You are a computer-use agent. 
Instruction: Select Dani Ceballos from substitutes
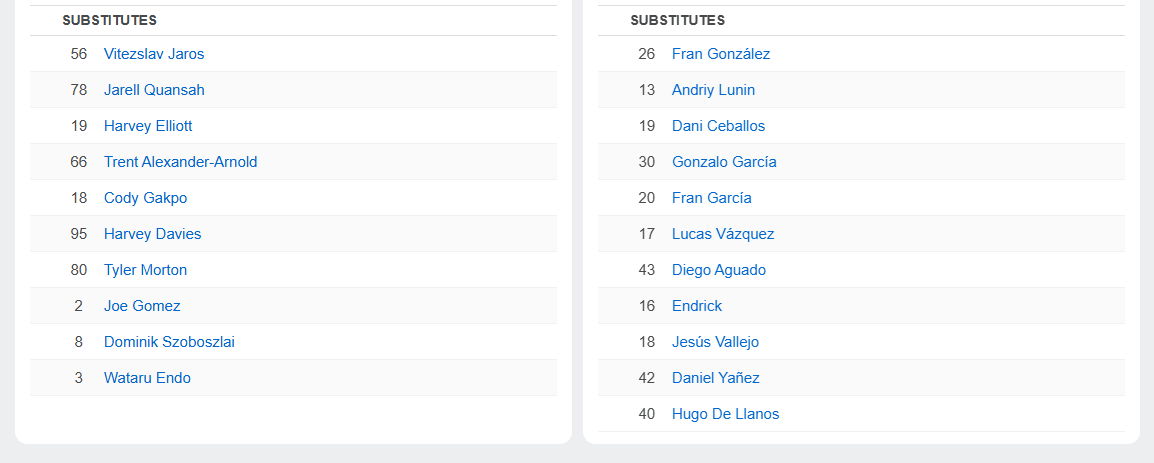pos(718,126)
